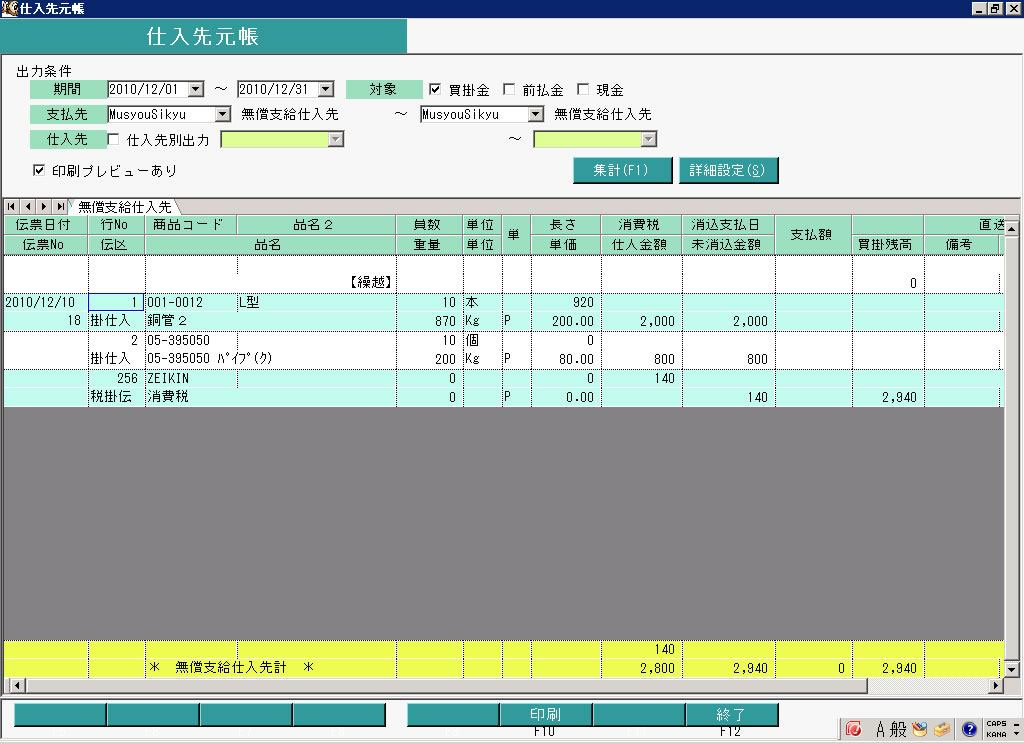Open the IME dictionary tools icon
The image size is (1024, 744).
coord(942,729)
